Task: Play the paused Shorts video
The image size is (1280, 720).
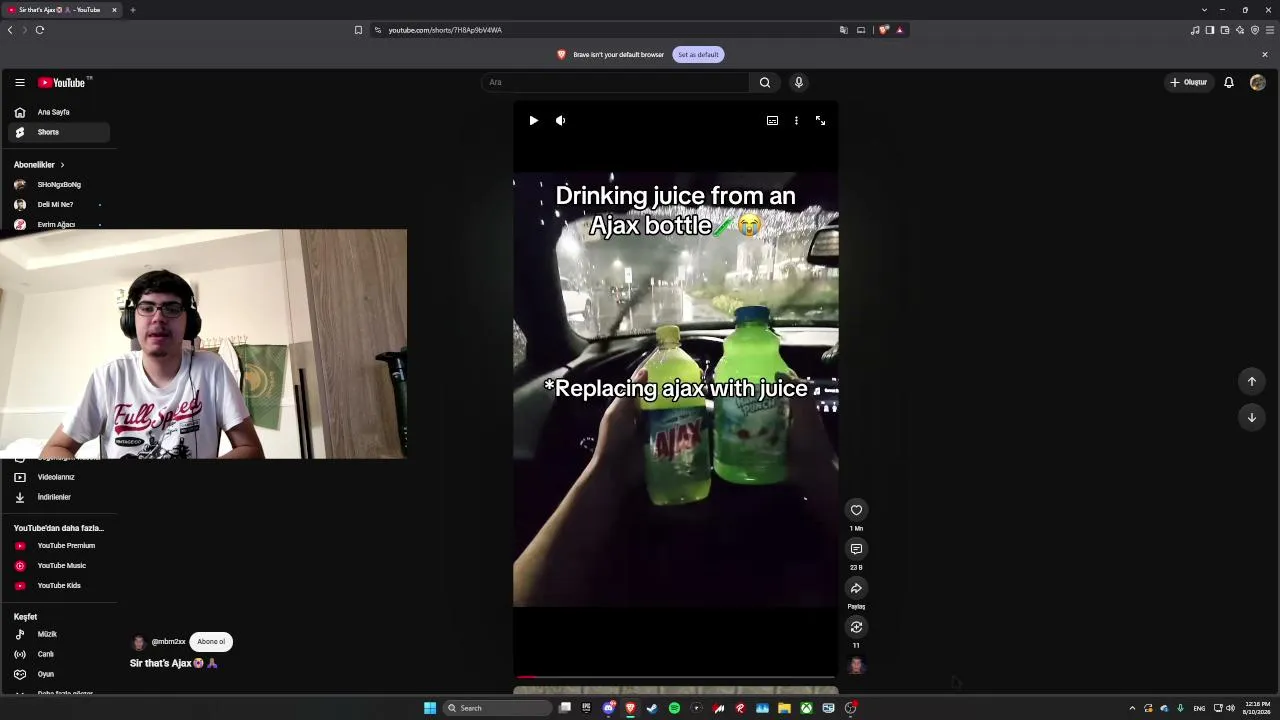Action: point(533,120)
